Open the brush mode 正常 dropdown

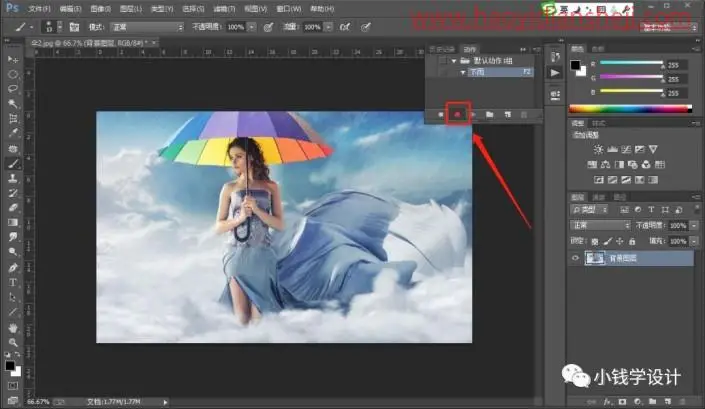[147, 27]
